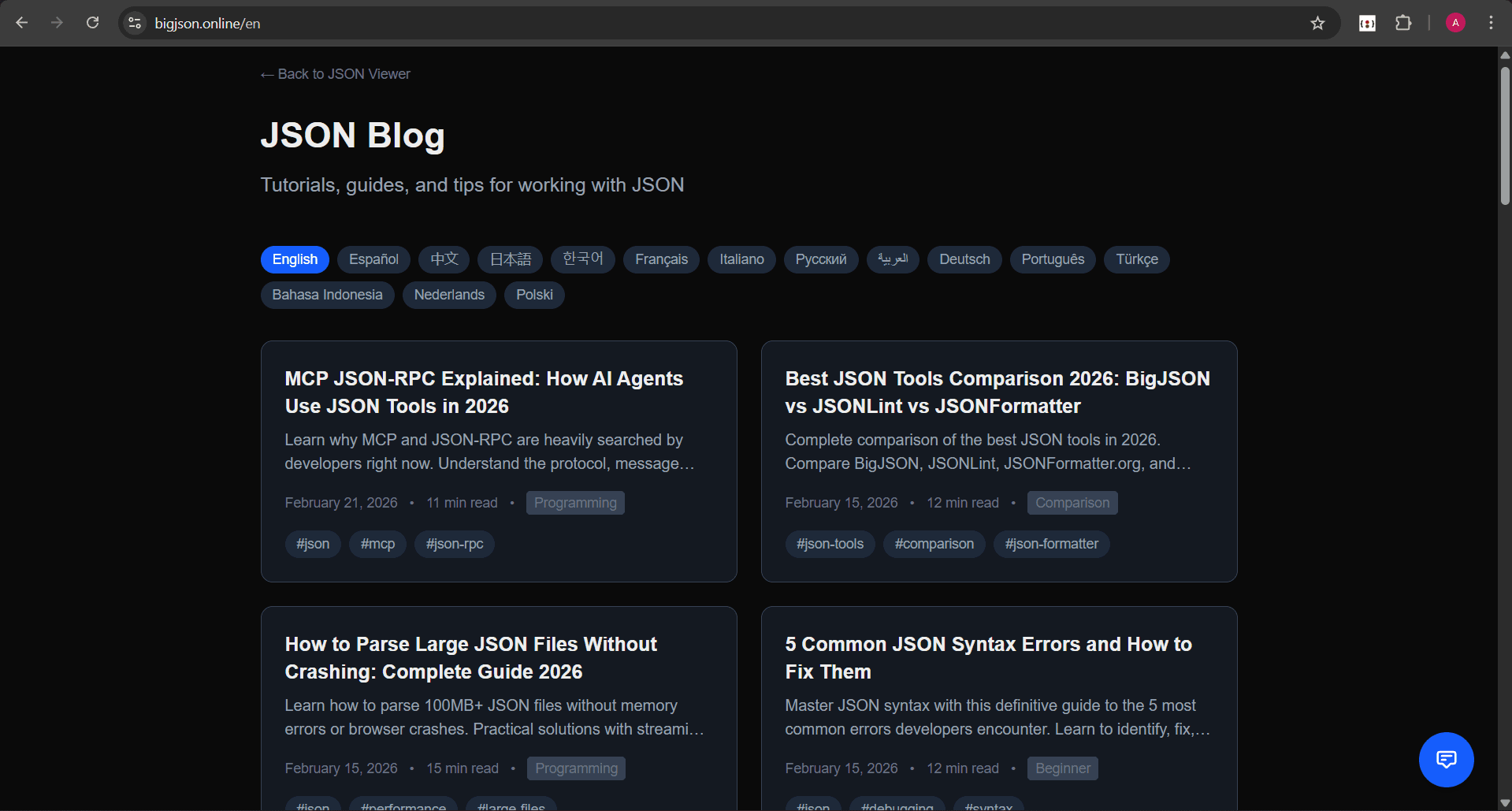
Task: Click the Comparison category badge
Action: (1072, 503)
